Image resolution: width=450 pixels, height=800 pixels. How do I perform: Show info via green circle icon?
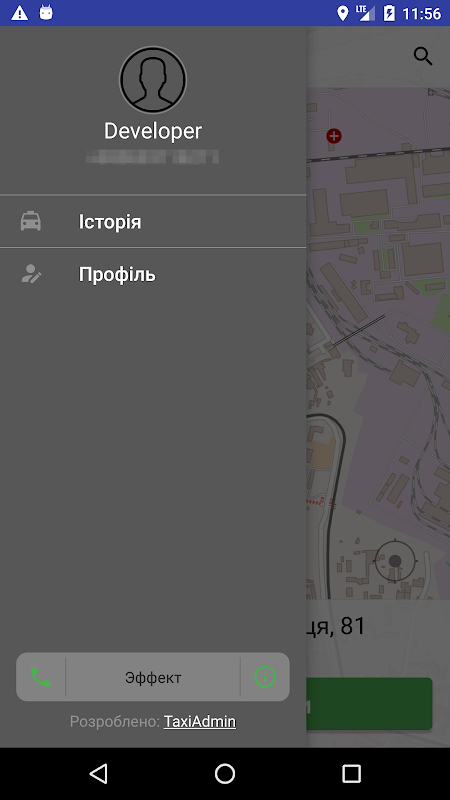click(265, 677)
